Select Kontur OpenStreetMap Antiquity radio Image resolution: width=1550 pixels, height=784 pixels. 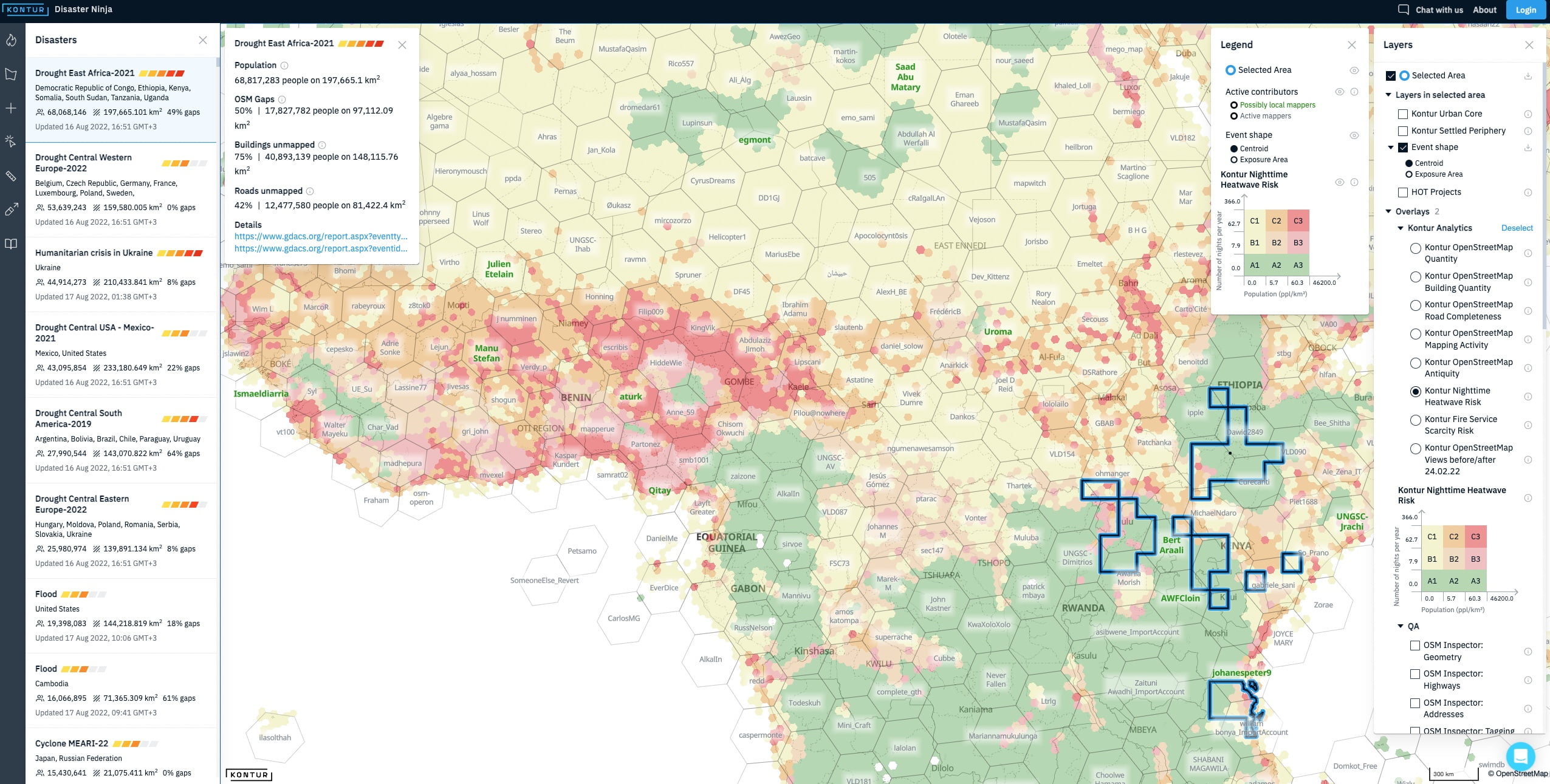[x=1416, y=363]
